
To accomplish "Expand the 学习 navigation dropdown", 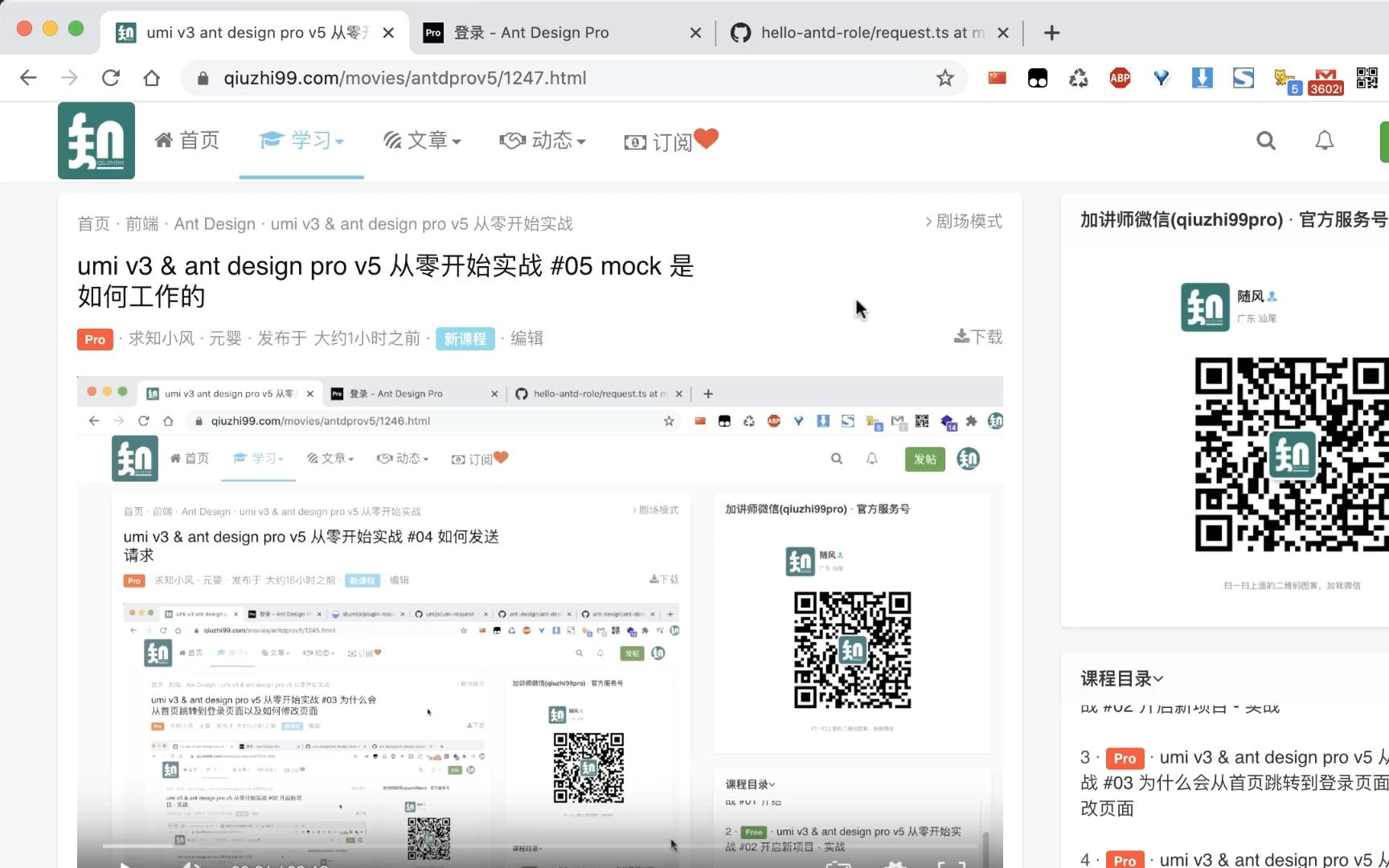I will [x=301, y=141].
